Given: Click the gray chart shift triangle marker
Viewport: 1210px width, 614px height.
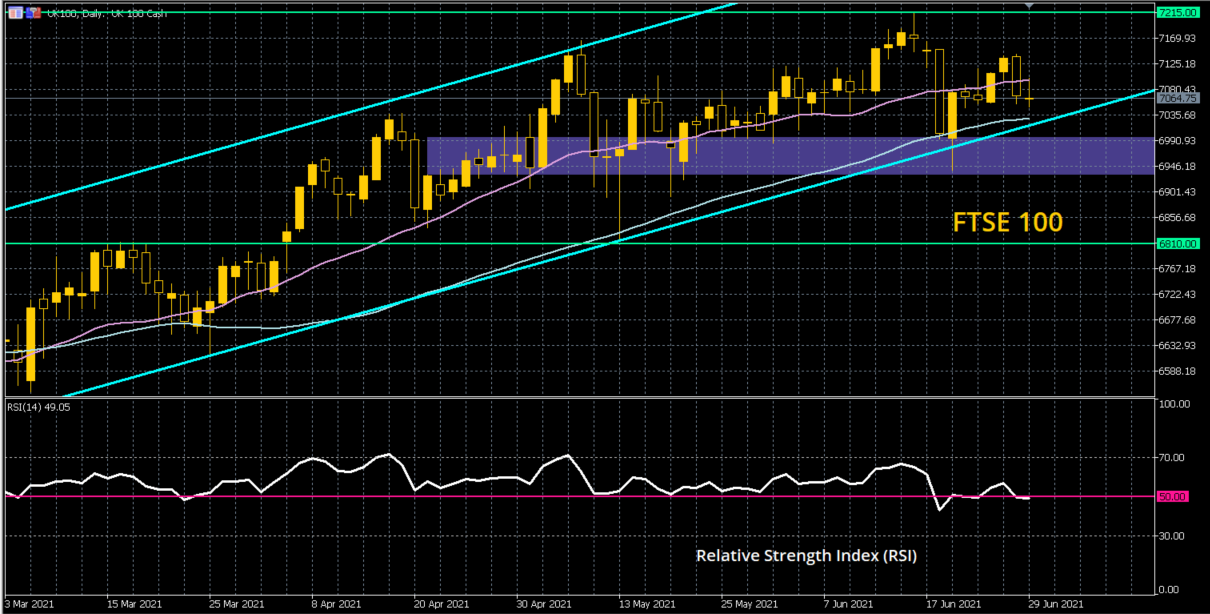Looking at the screenshot, I should [x=1030, y=5].
